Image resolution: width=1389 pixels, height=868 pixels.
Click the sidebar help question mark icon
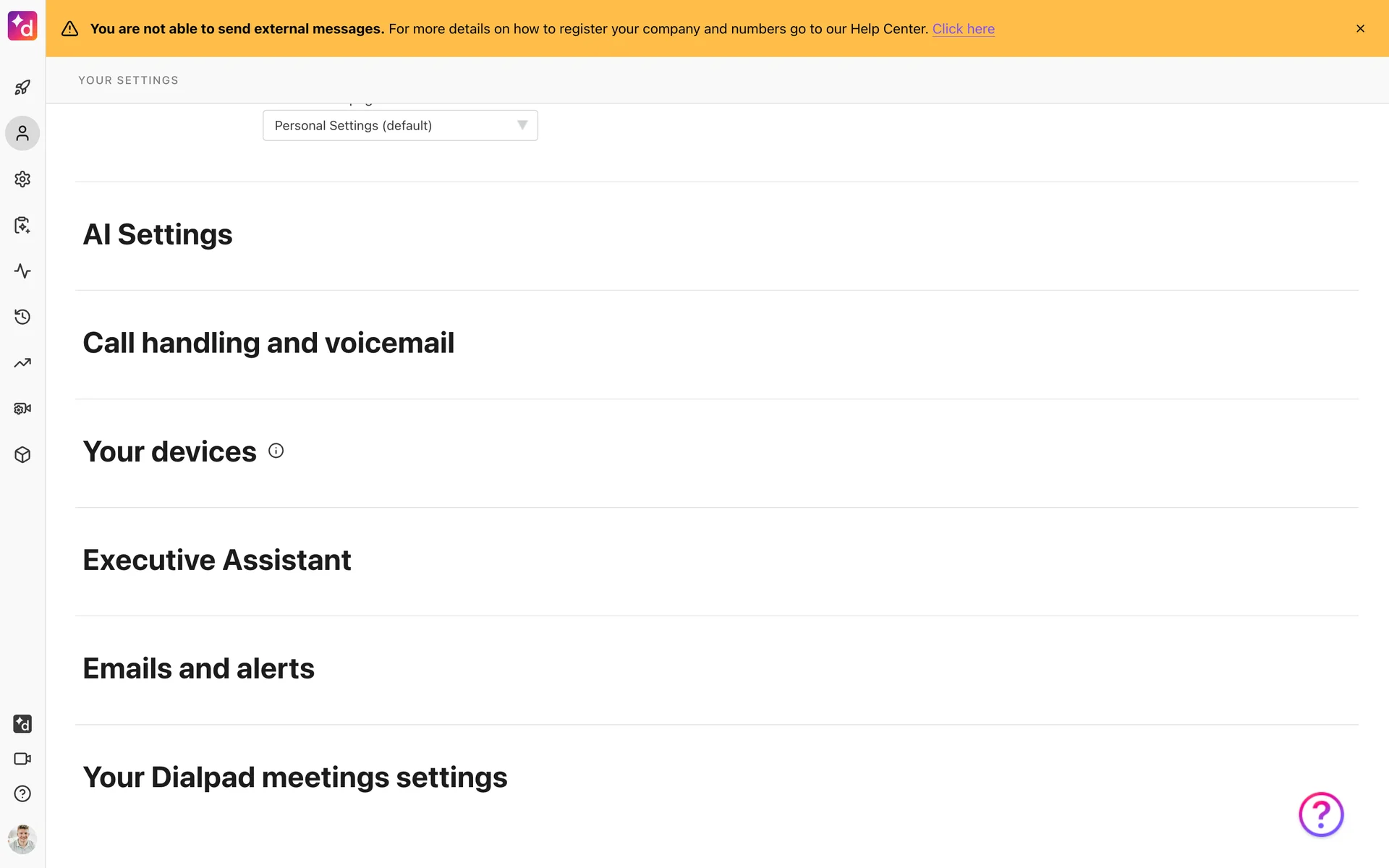coord(22,793)
